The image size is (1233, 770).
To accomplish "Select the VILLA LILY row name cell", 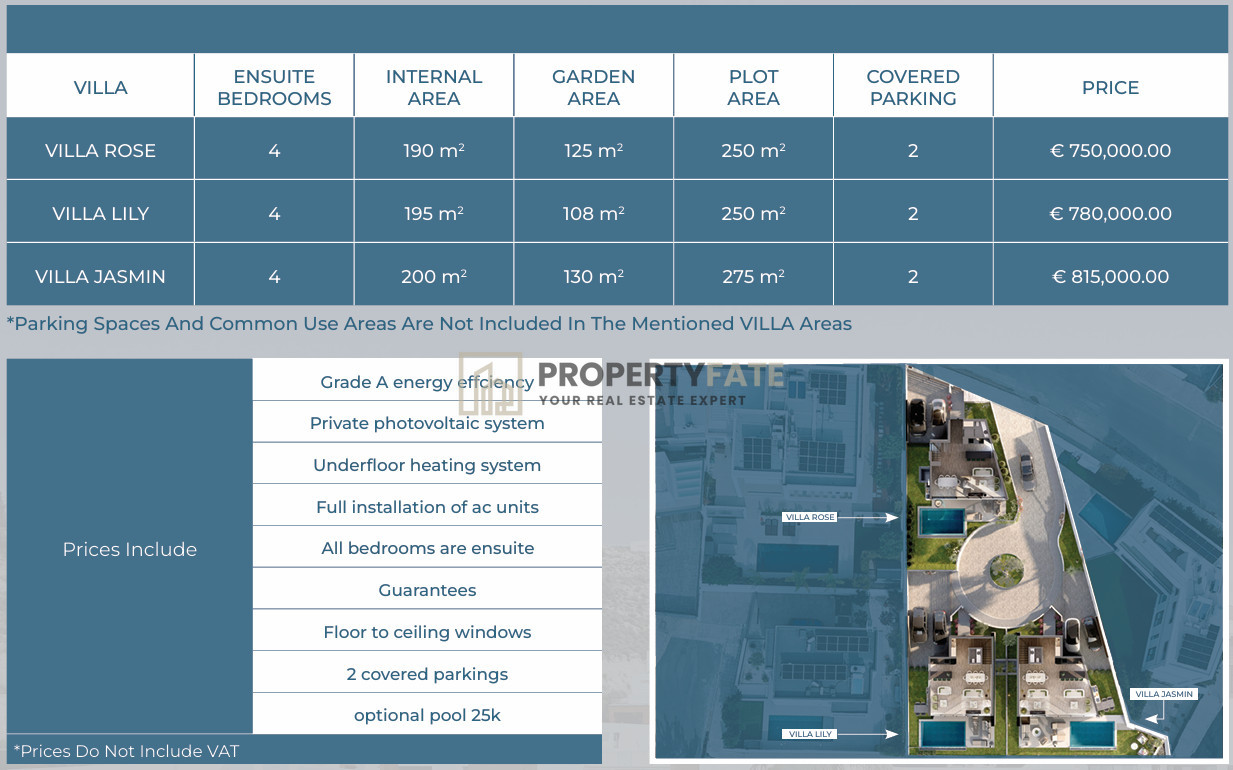I will pos(100,213).
